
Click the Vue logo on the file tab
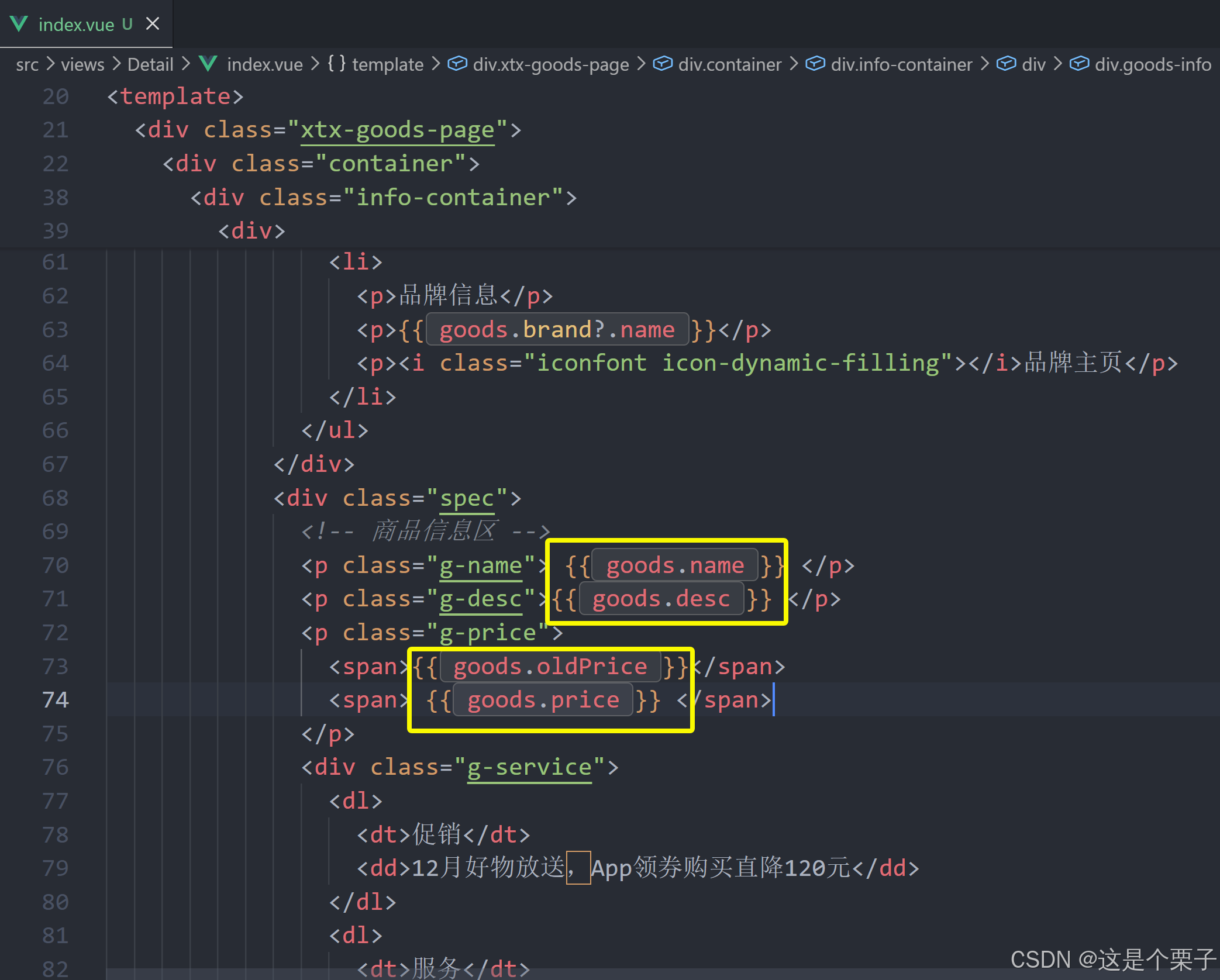pos(19,24)
